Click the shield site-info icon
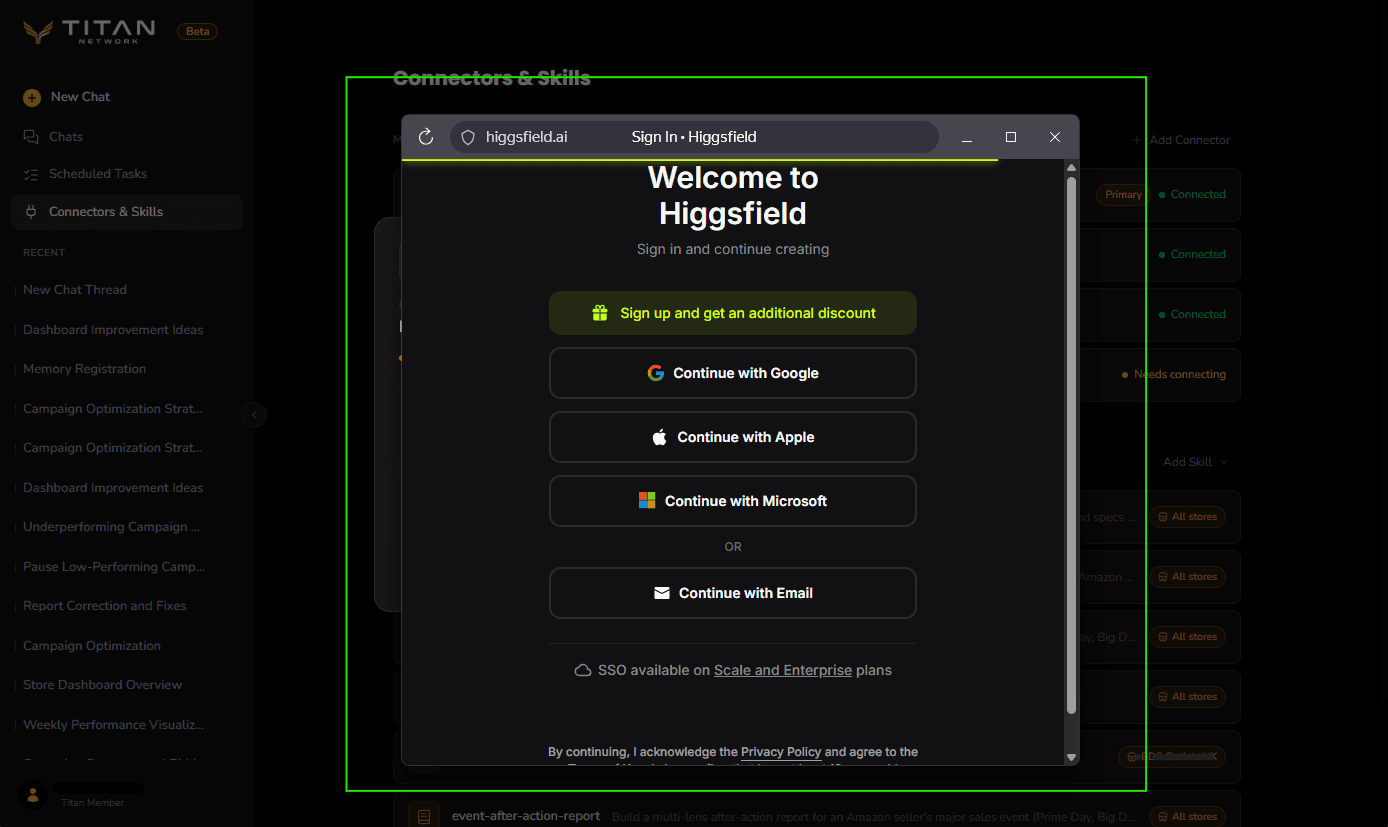Screen dimensions: 1388x827 point(467,137)
